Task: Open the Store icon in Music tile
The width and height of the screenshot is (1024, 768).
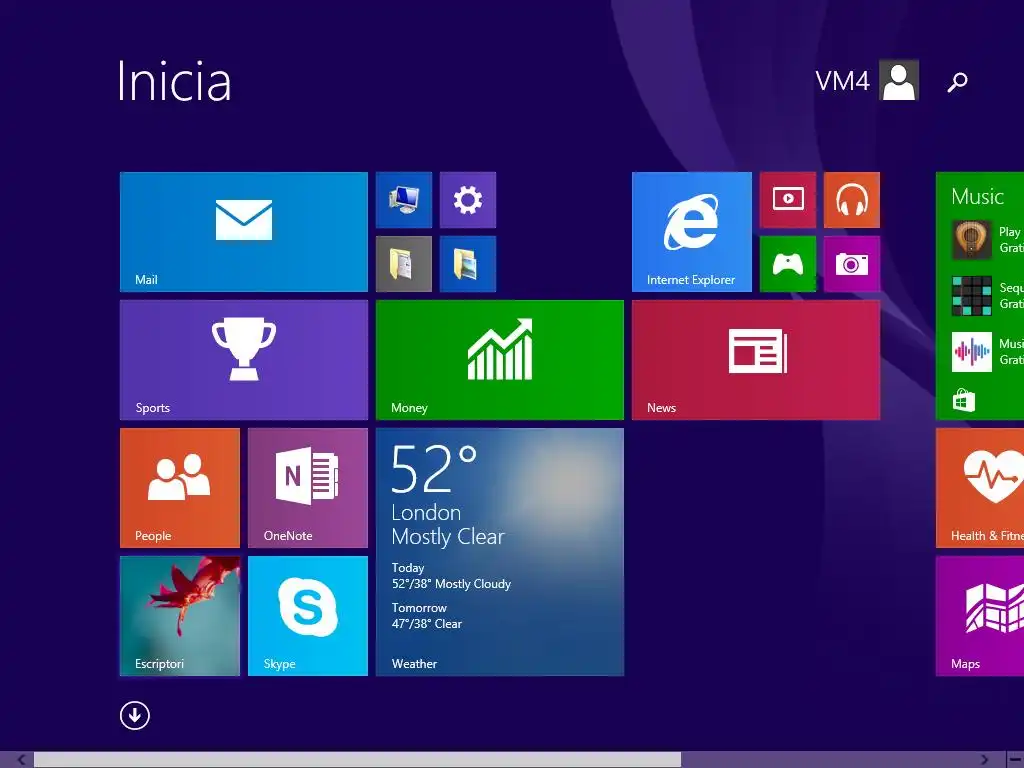Action: [964, 400]
